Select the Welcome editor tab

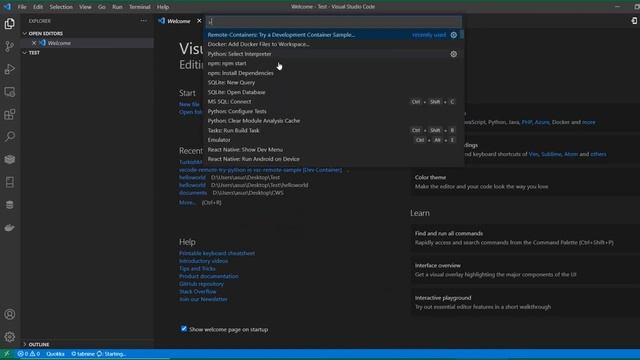[179, 21]
